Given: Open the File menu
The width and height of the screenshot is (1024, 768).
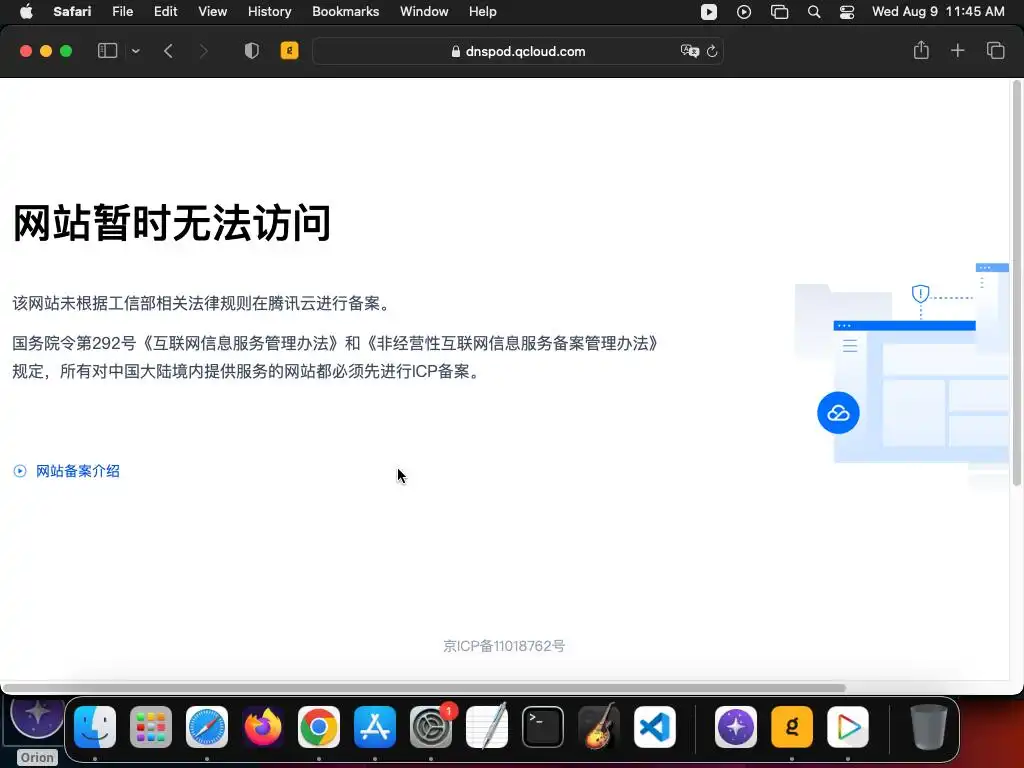Looking at the screenshot, I should click(122, 11).
